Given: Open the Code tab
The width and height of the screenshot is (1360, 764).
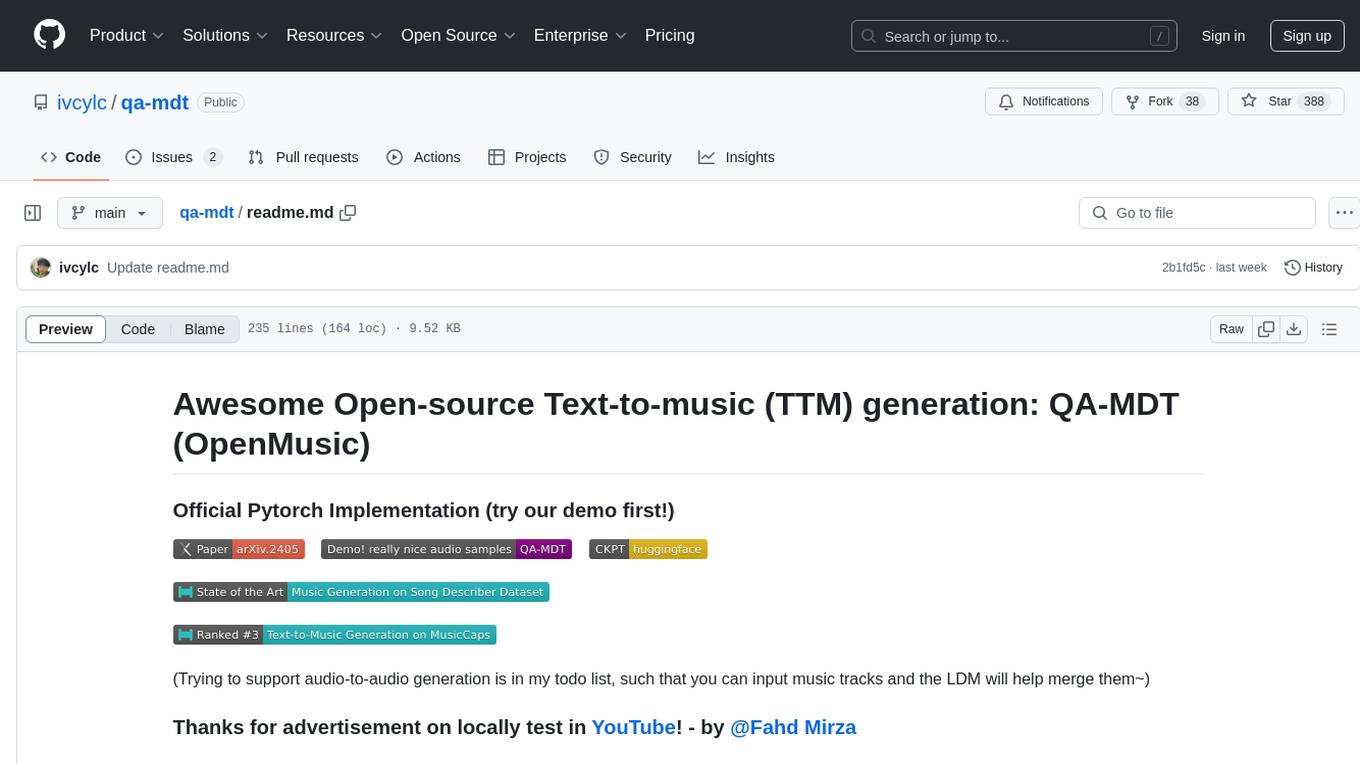Looking at the screenshot, I should (x=71, y=157).
